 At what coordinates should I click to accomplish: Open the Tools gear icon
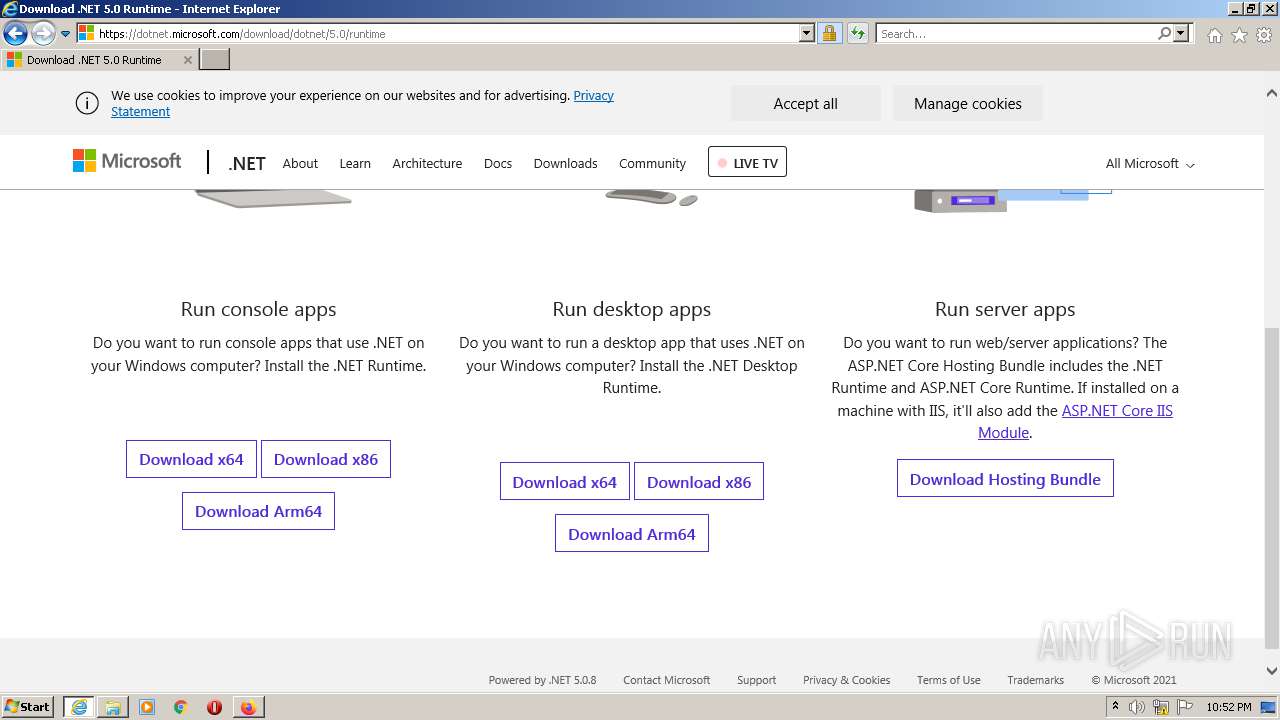[1264, 35]
